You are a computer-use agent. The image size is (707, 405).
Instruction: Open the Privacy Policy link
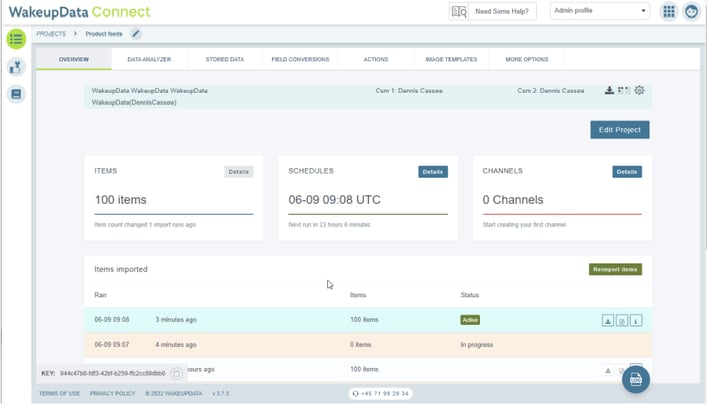112,394
